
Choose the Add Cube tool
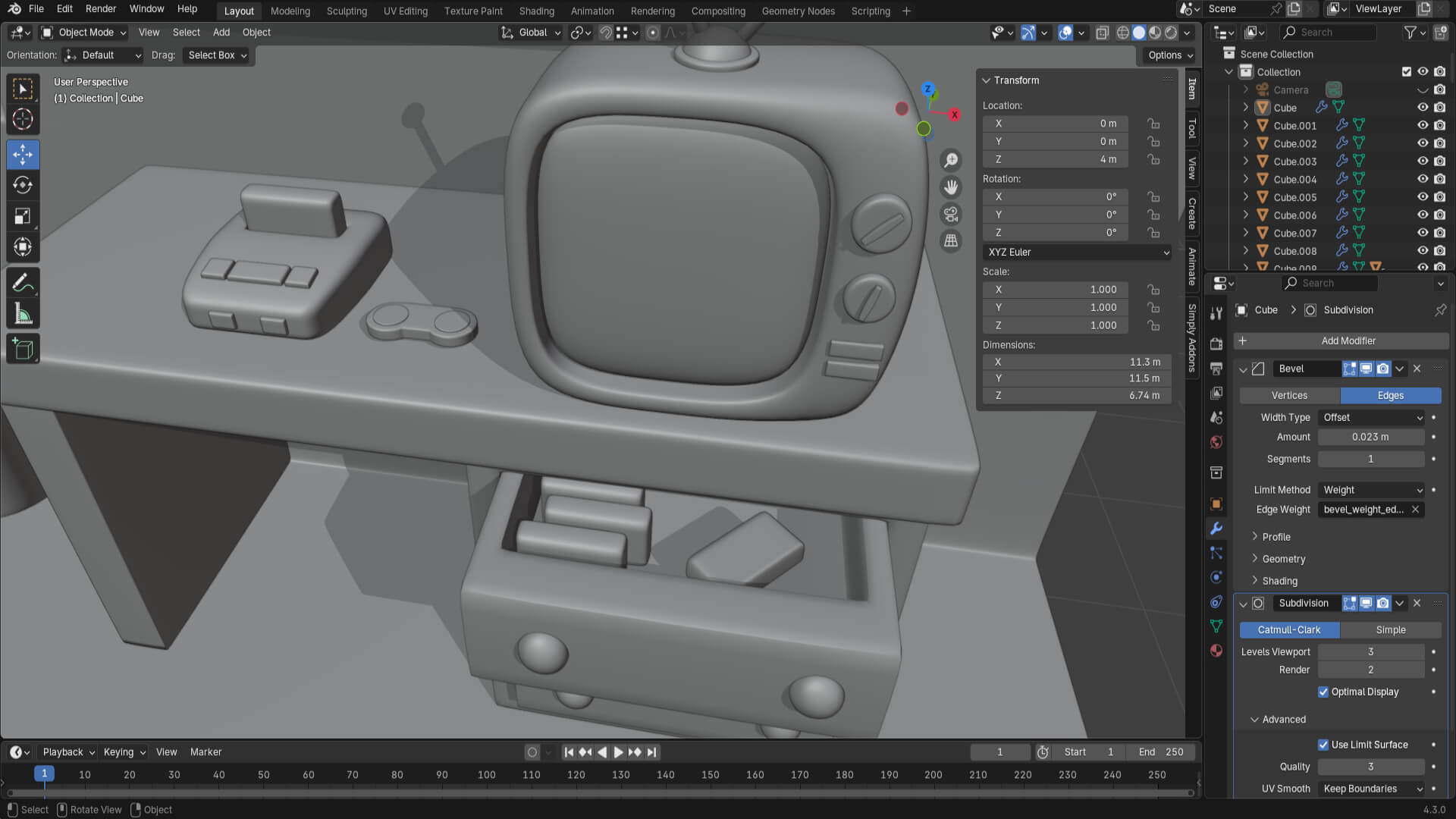(x=23, y=349)
